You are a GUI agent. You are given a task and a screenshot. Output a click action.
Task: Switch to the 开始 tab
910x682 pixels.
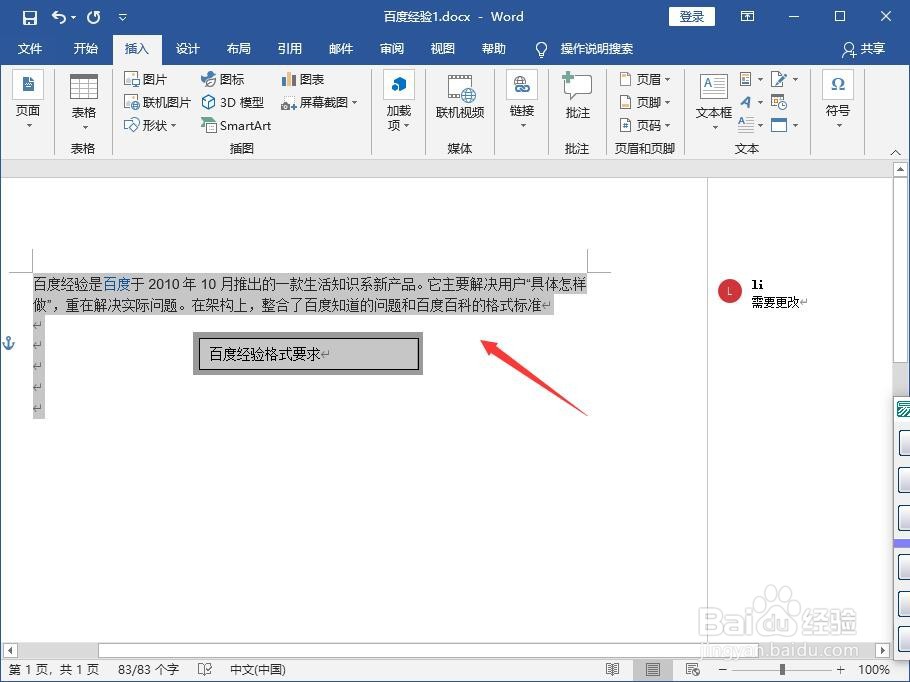[85, 49]
